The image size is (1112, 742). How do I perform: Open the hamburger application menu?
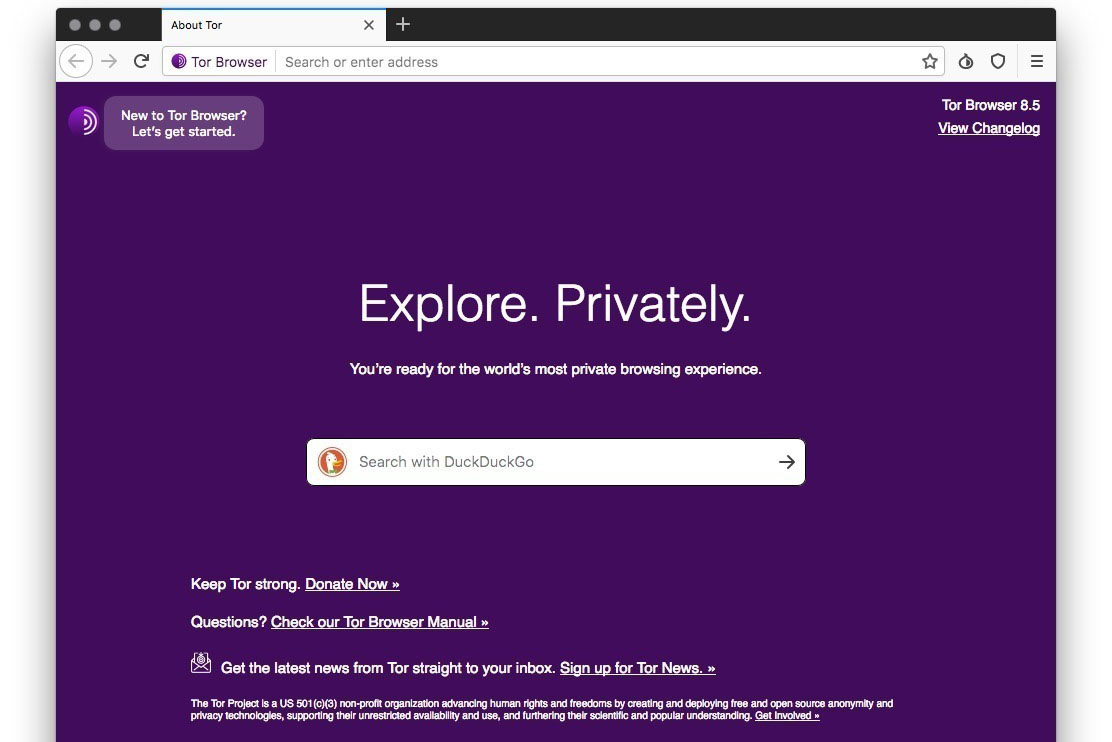(x=1037, y=62)
